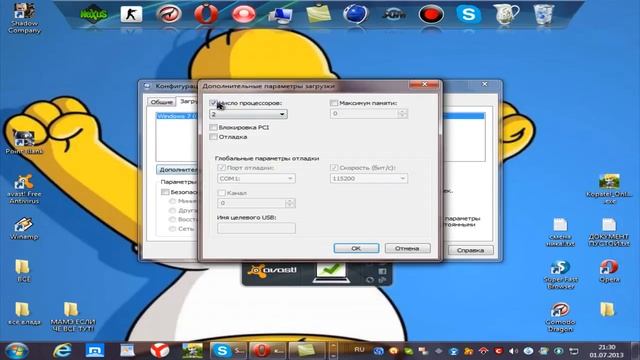The image size is (640, 360).
Task: Launch Super Fast Browser shortcut
Action: pyautogui.click(x=560, y=275)
